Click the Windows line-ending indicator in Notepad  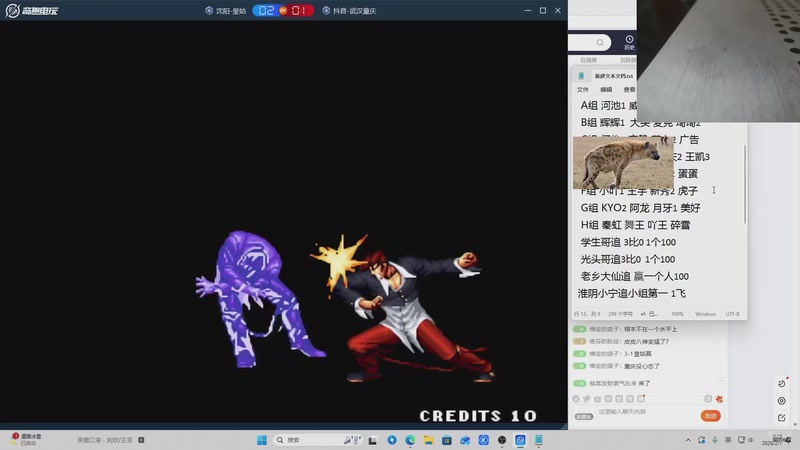(x=705, y=314)
